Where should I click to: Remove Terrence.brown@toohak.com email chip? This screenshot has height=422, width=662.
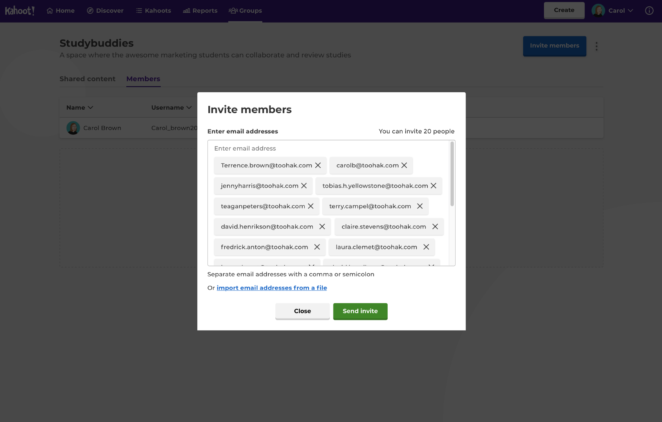tap(318, 166)
